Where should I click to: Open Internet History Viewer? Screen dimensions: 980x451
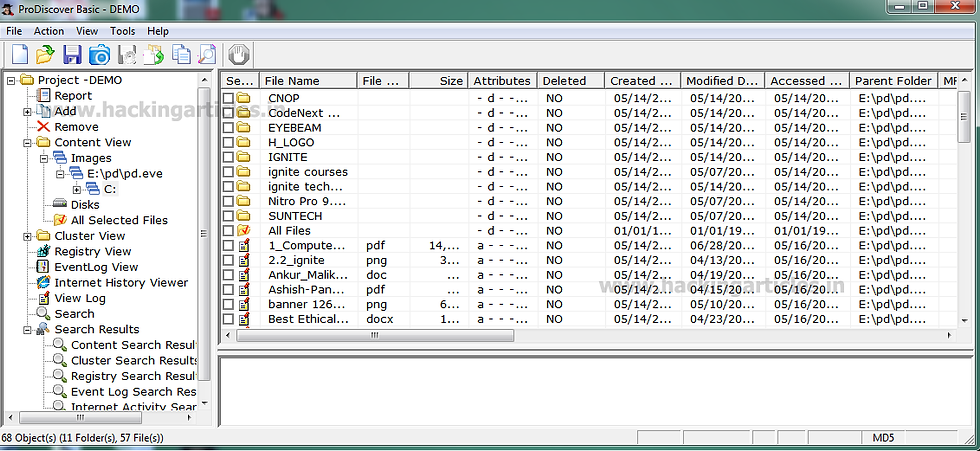click(121, 282)
